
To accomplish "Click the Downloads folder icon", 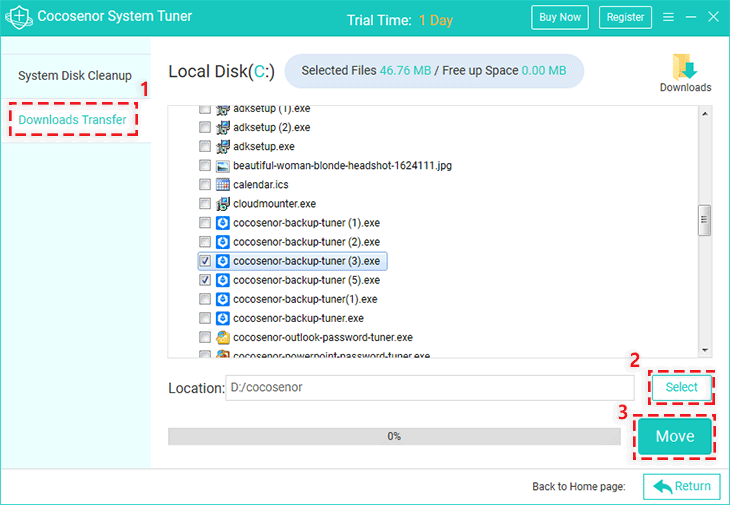I will (x=685, y=67).
